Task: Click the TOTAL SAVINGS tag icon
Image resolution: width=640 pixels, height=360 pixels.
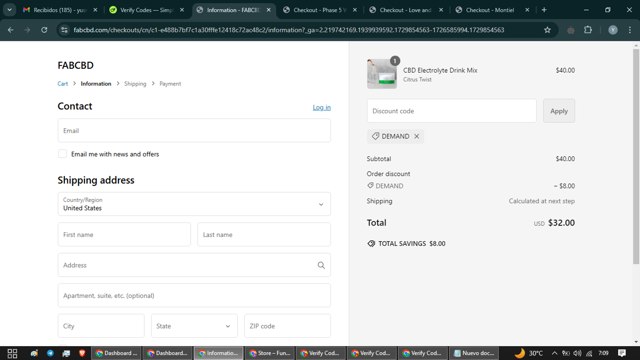Action: pos(371,244)
